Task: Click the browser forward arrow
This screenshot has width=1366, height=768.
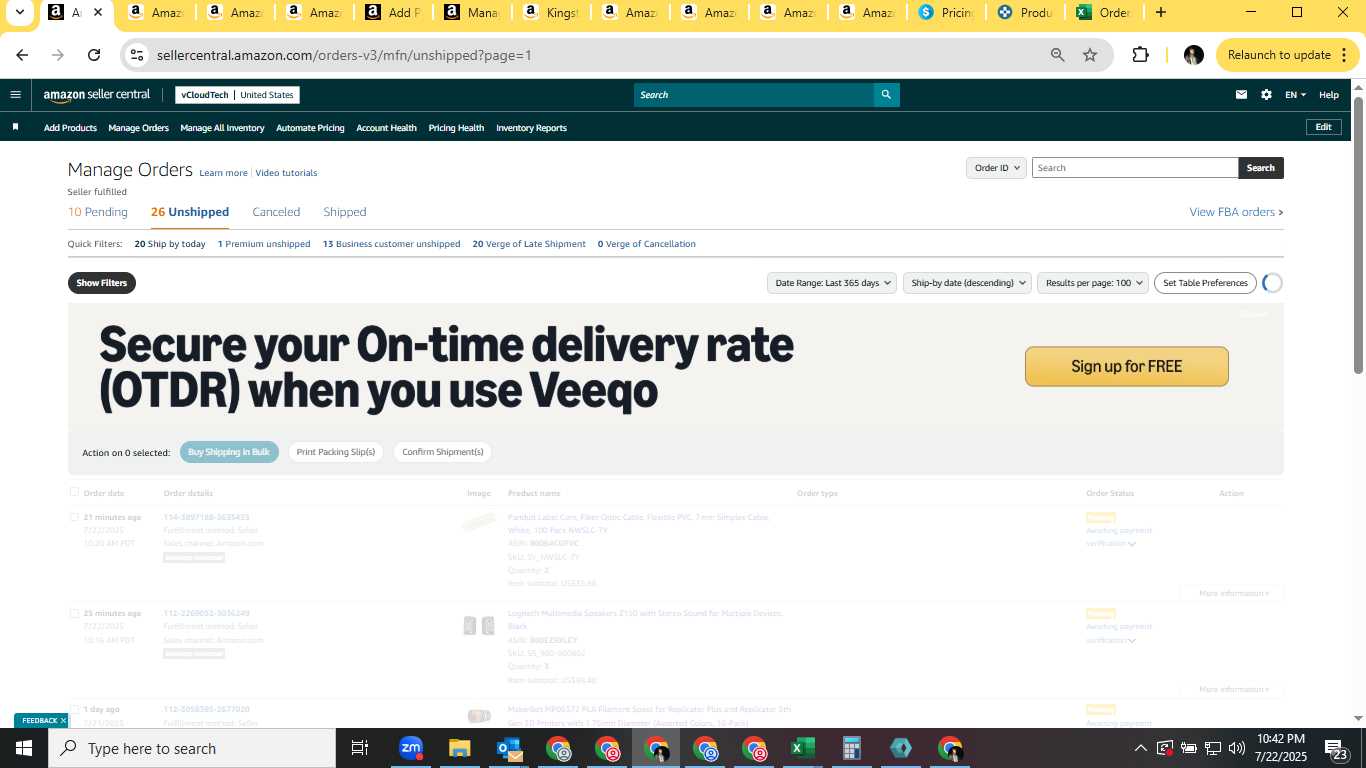Action: coord(58,55)
